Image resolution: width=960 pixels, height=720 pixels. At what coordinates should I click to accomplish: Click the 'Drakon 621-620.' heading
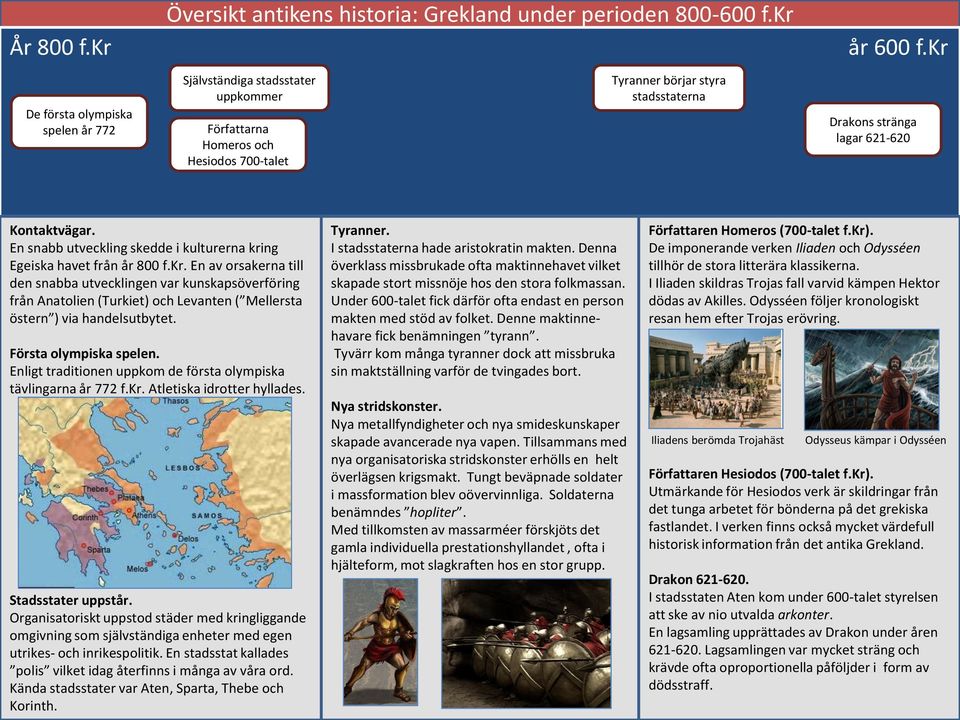[x=699, y=579]
